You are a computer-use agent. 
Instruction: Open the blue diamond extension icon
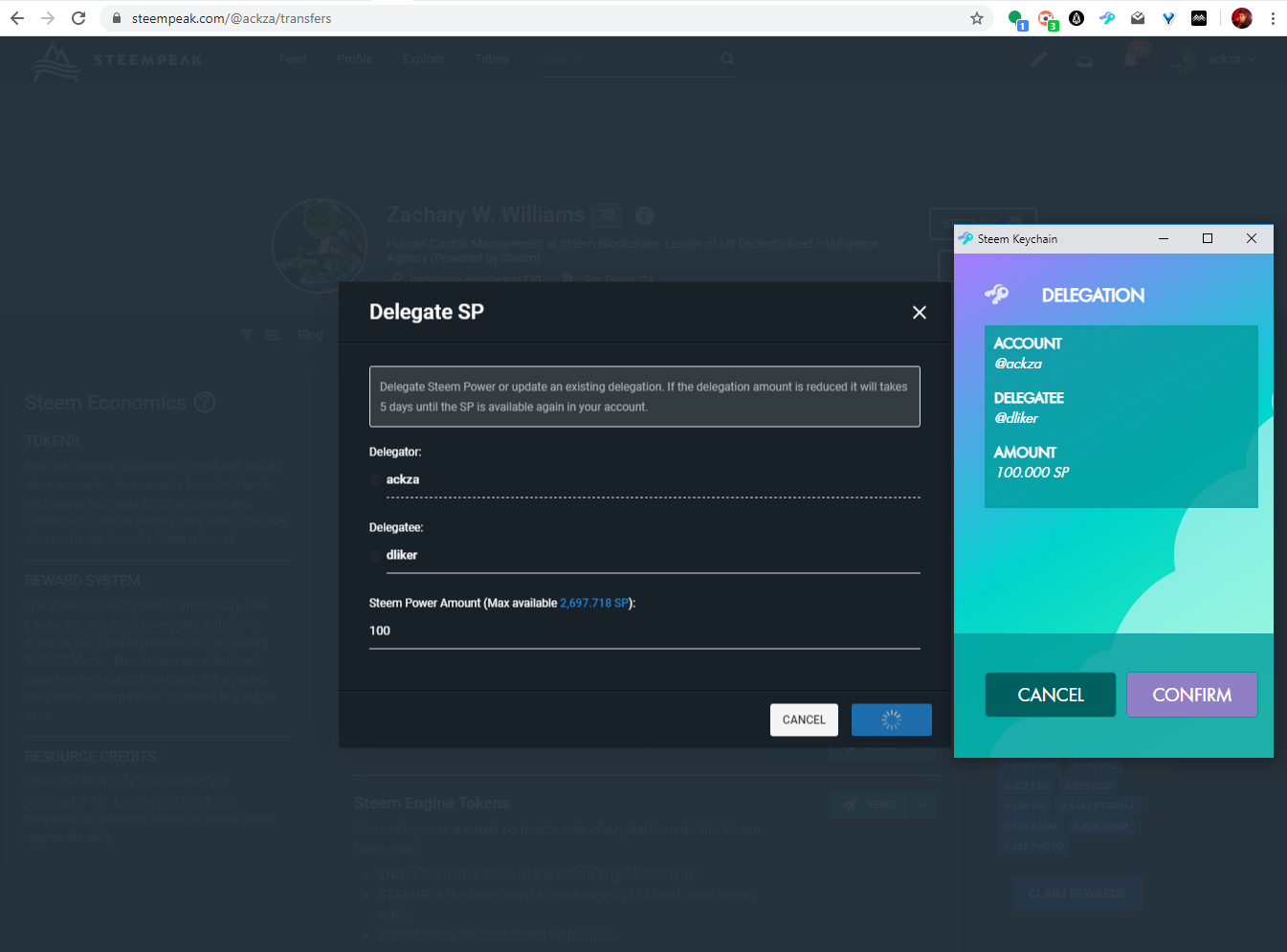point(1168,18)
